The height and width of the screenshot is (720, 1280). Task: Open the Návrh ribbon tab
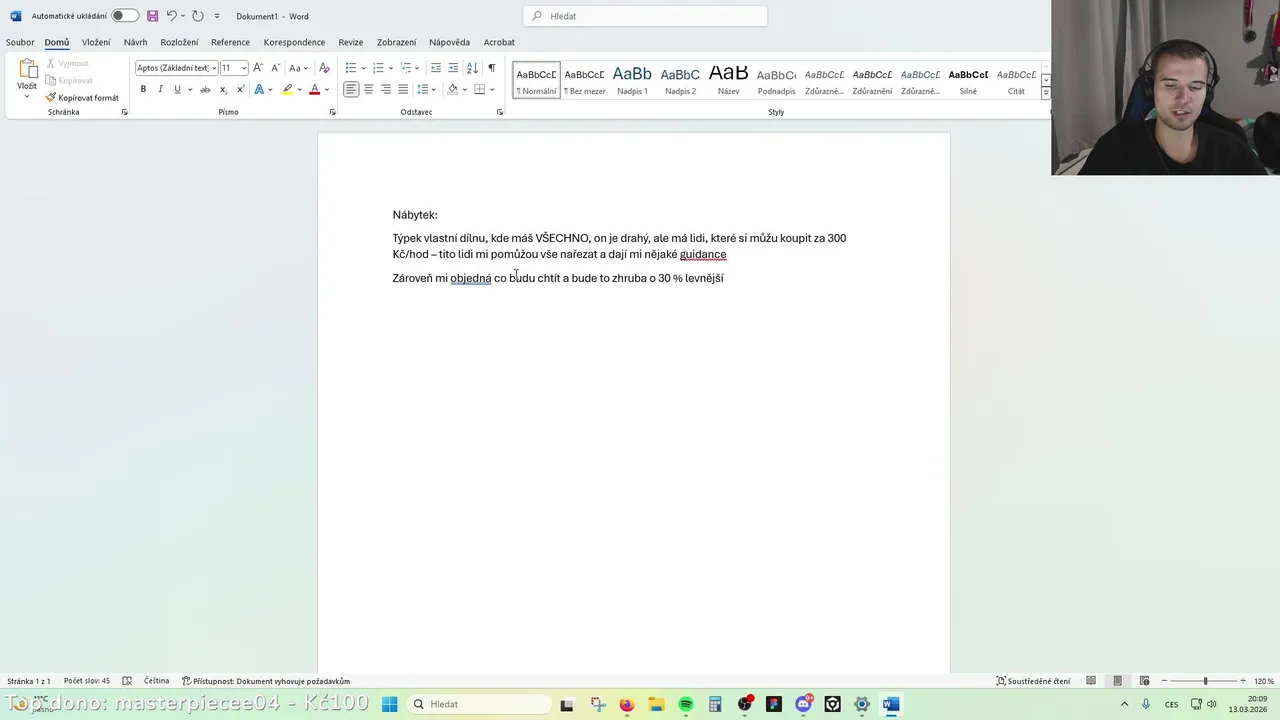pos(135,42)
